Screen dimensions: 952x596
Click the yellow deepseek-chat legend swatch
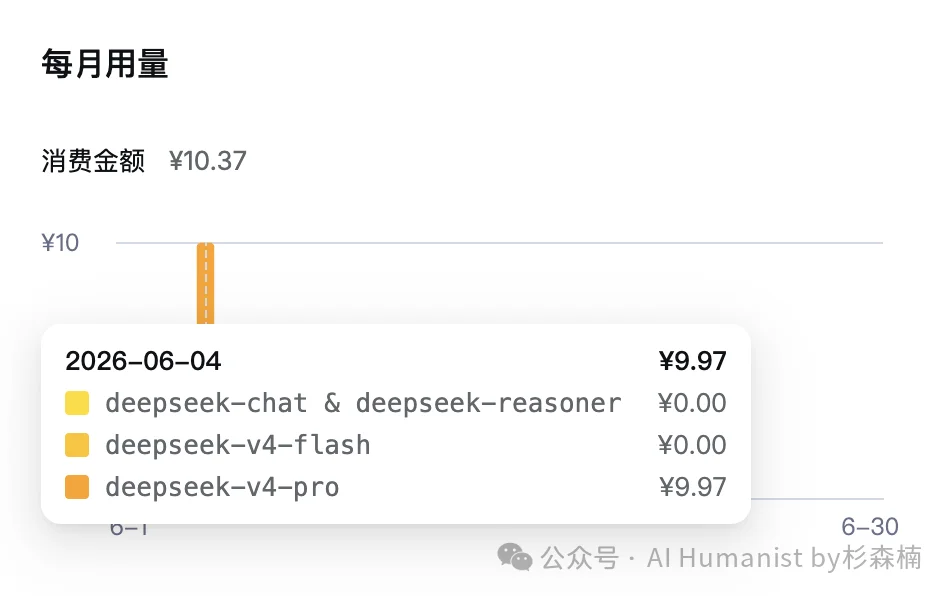click(77, 403)
